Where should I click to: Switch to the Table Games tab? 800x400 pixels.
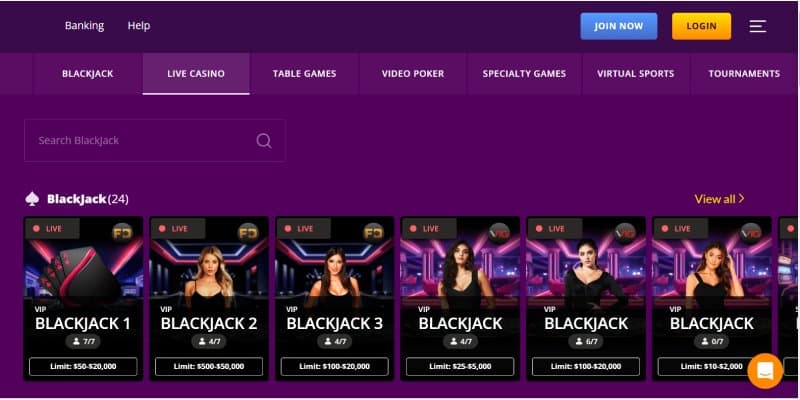click(x=304, y=74)
